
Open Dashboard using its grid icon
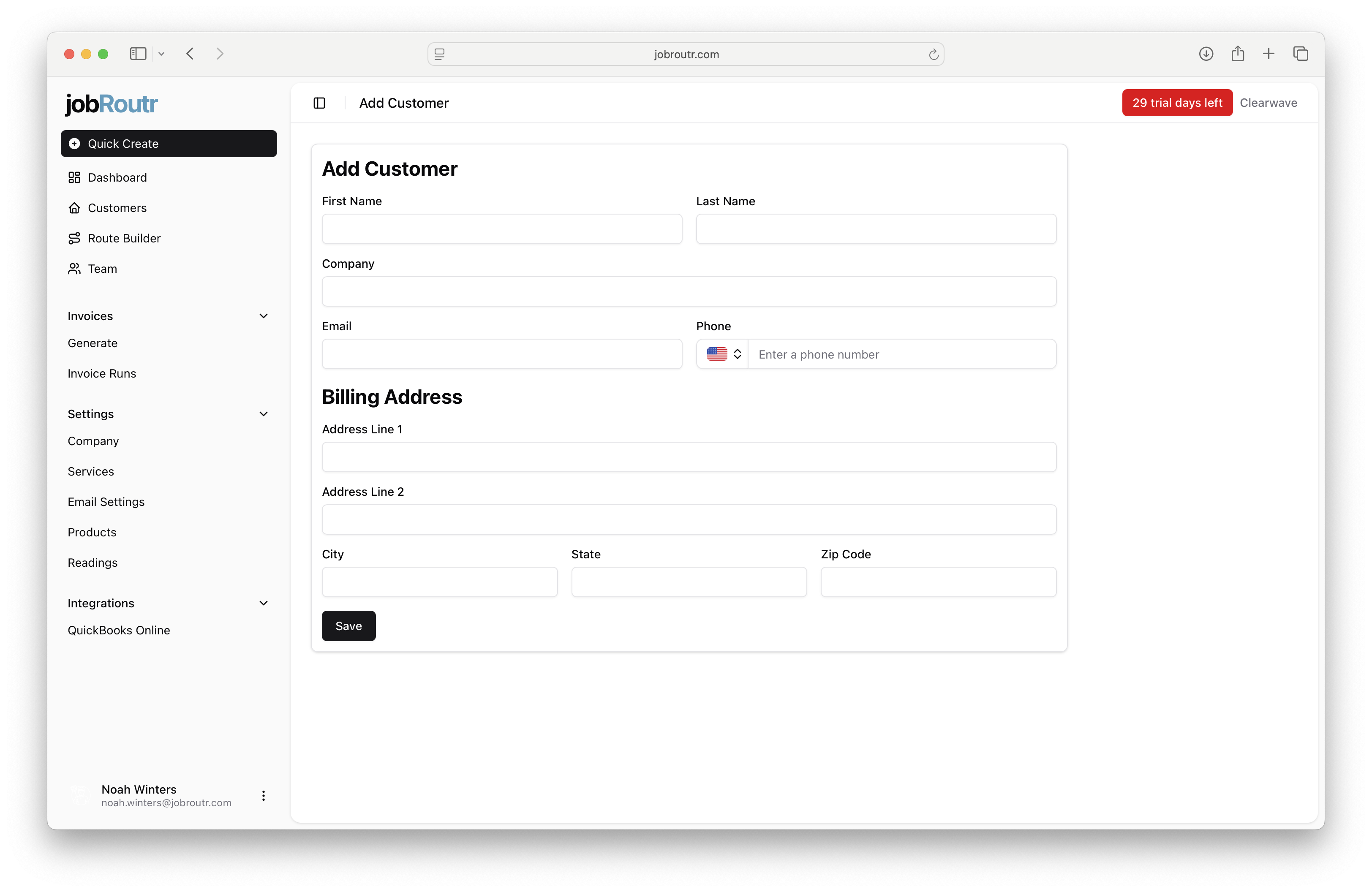(x=75, y=177)
